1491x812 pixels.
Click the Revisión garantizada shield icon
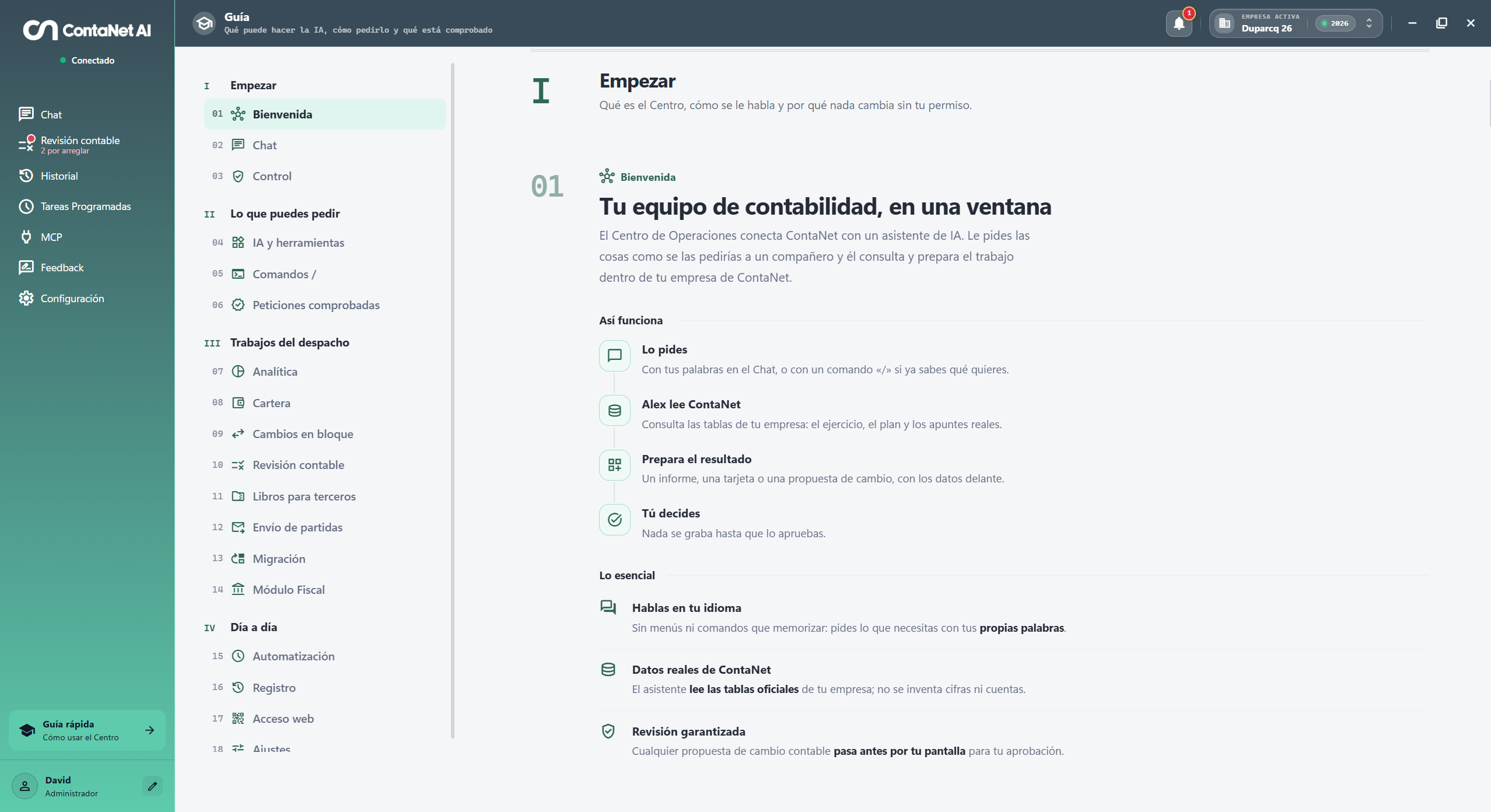(608, 731)
